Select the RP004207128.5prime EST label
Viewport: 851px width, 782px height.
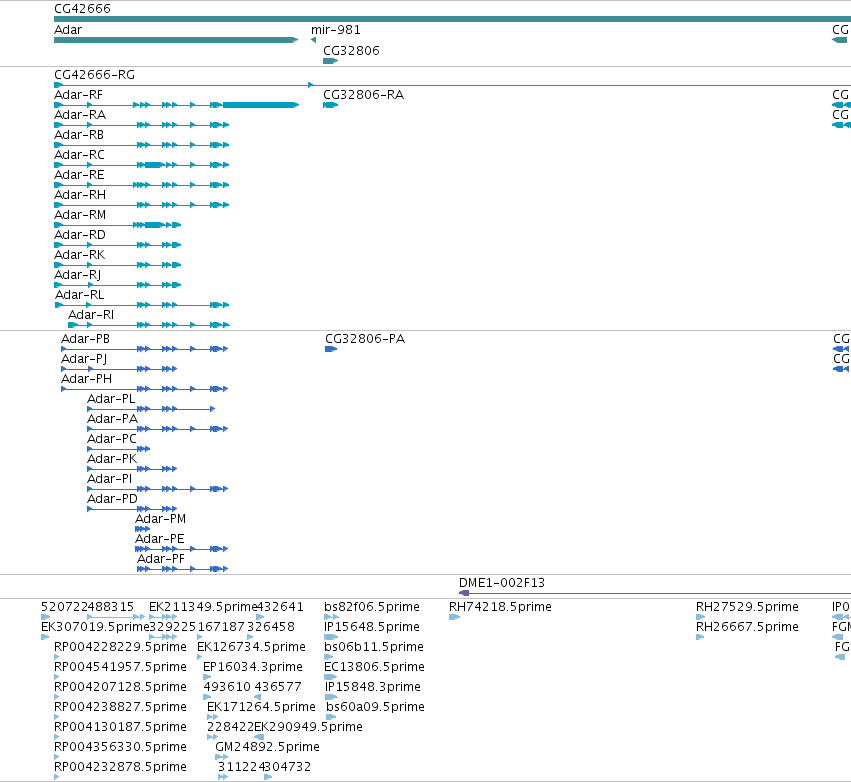(120, 687)
